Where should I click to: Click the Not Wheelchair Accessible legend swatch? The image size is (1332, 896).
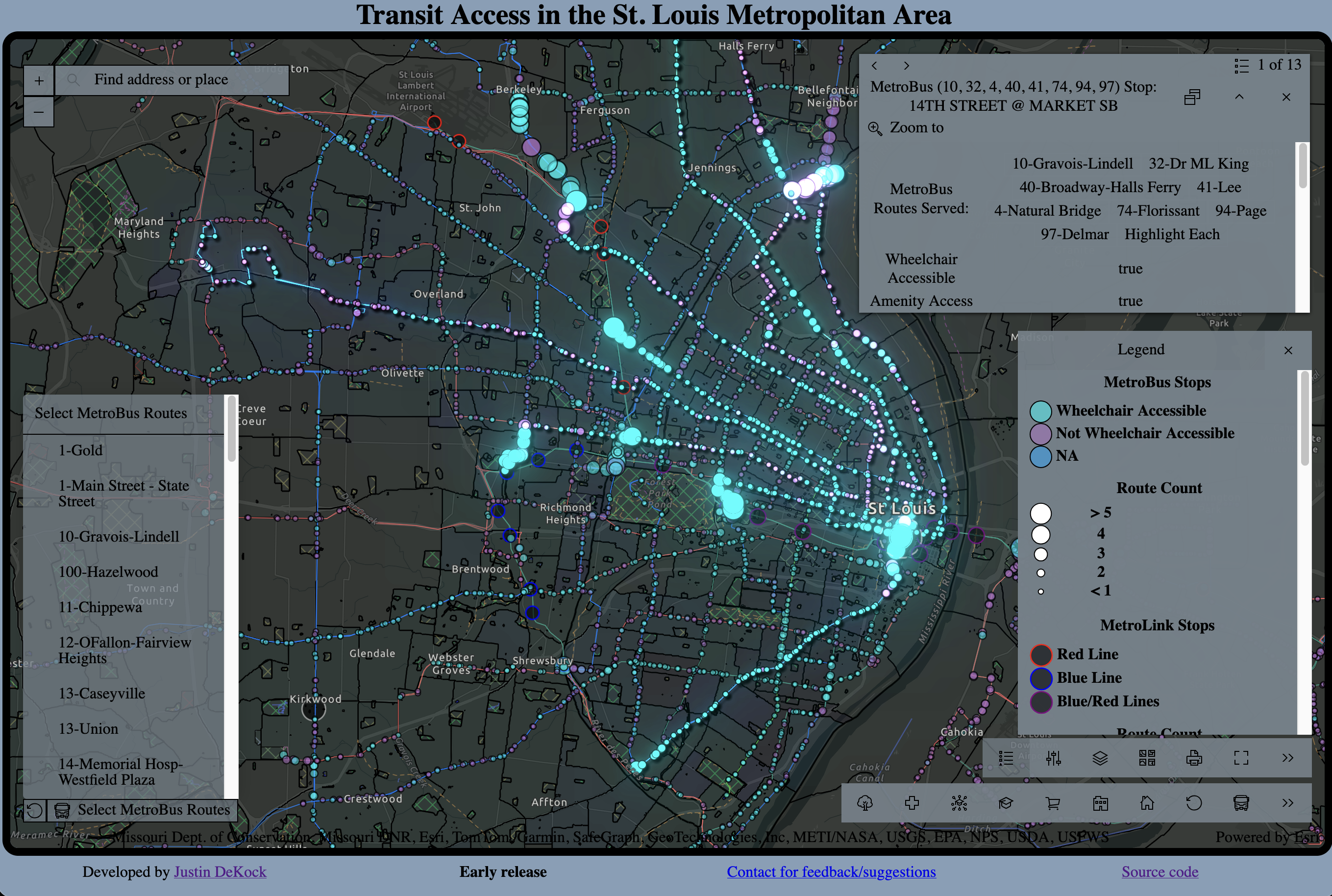coord(1041,434)
